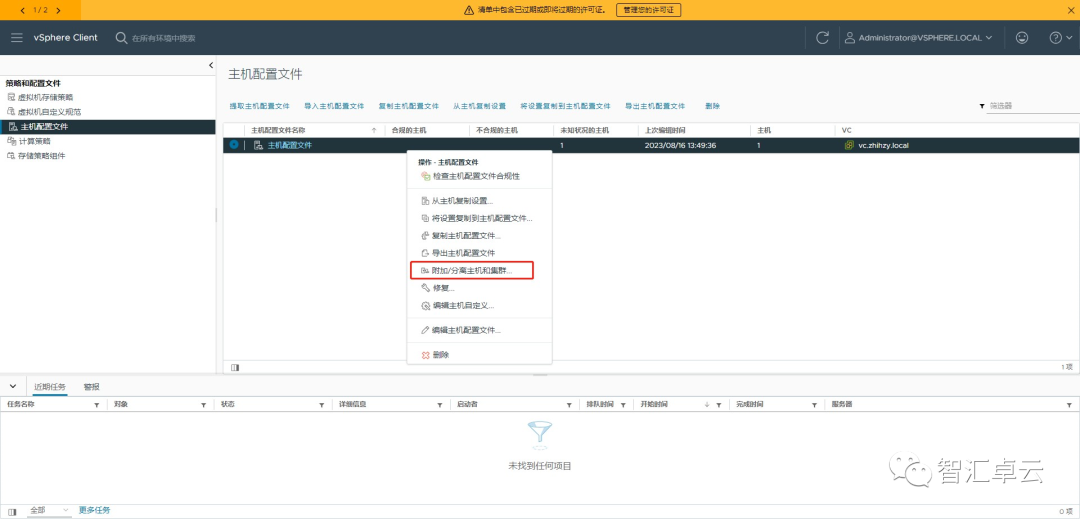The height and width of the screenshot is (519, 1080).
Task: Open the smiley feedback icon
Action: pos(1022,38)
